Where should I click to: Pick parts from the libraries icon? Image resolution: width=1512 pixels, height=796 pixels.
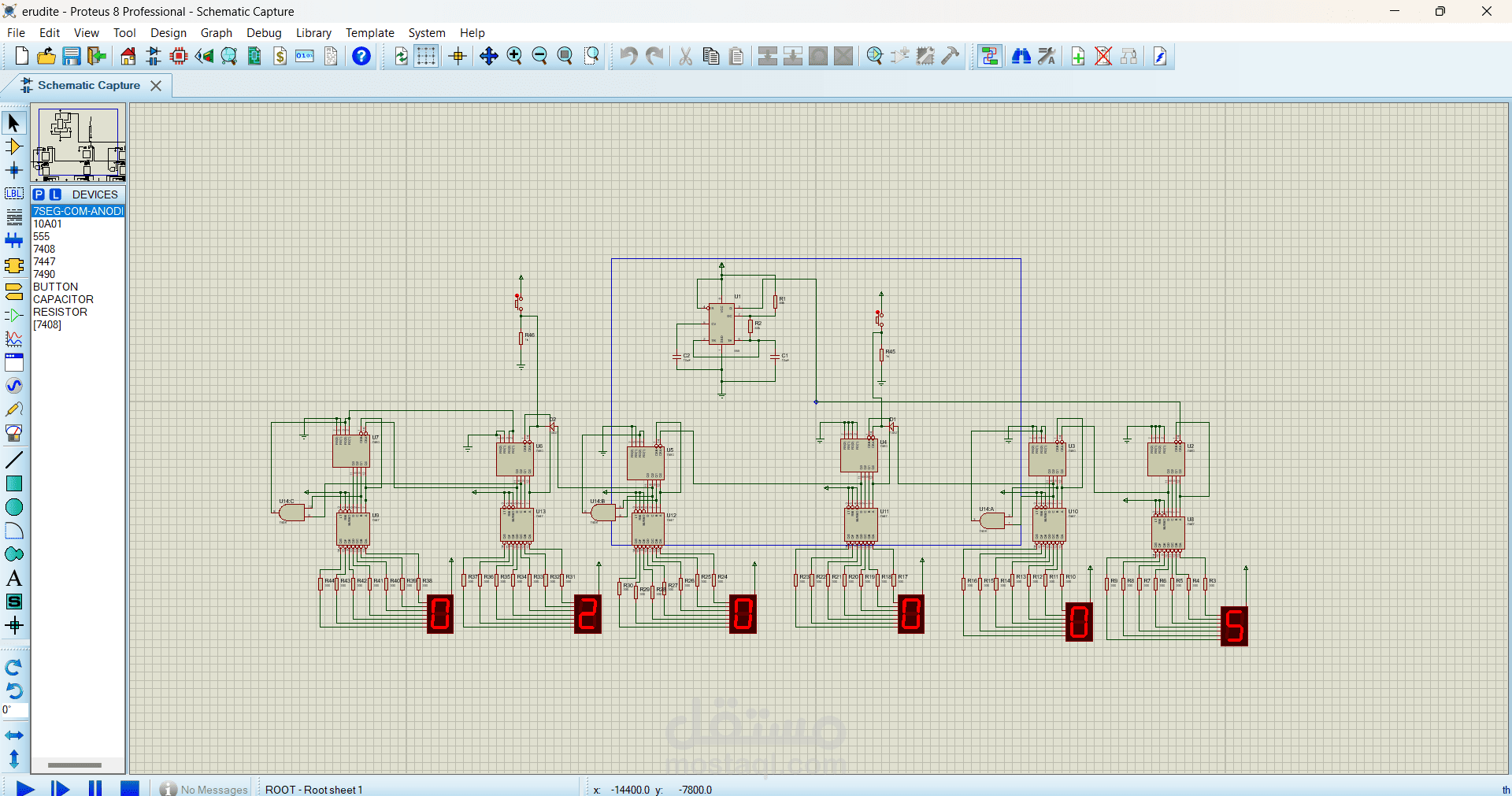point(875,56)
